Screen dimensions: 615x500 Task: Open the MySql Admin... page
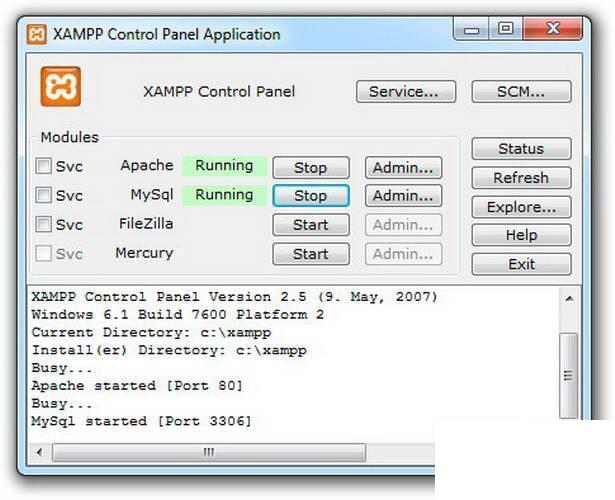tap(404, 196)
